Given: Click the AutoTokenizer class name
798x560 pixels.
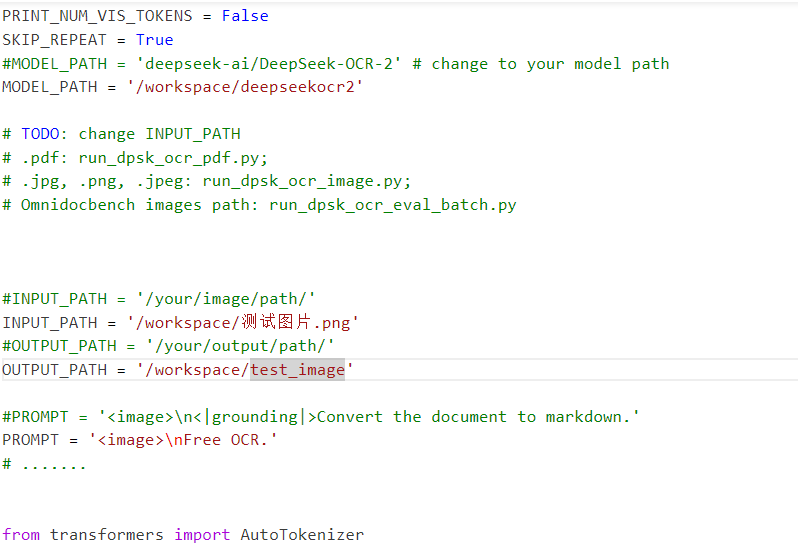Looking at the screenshot, I should (302, 535).
